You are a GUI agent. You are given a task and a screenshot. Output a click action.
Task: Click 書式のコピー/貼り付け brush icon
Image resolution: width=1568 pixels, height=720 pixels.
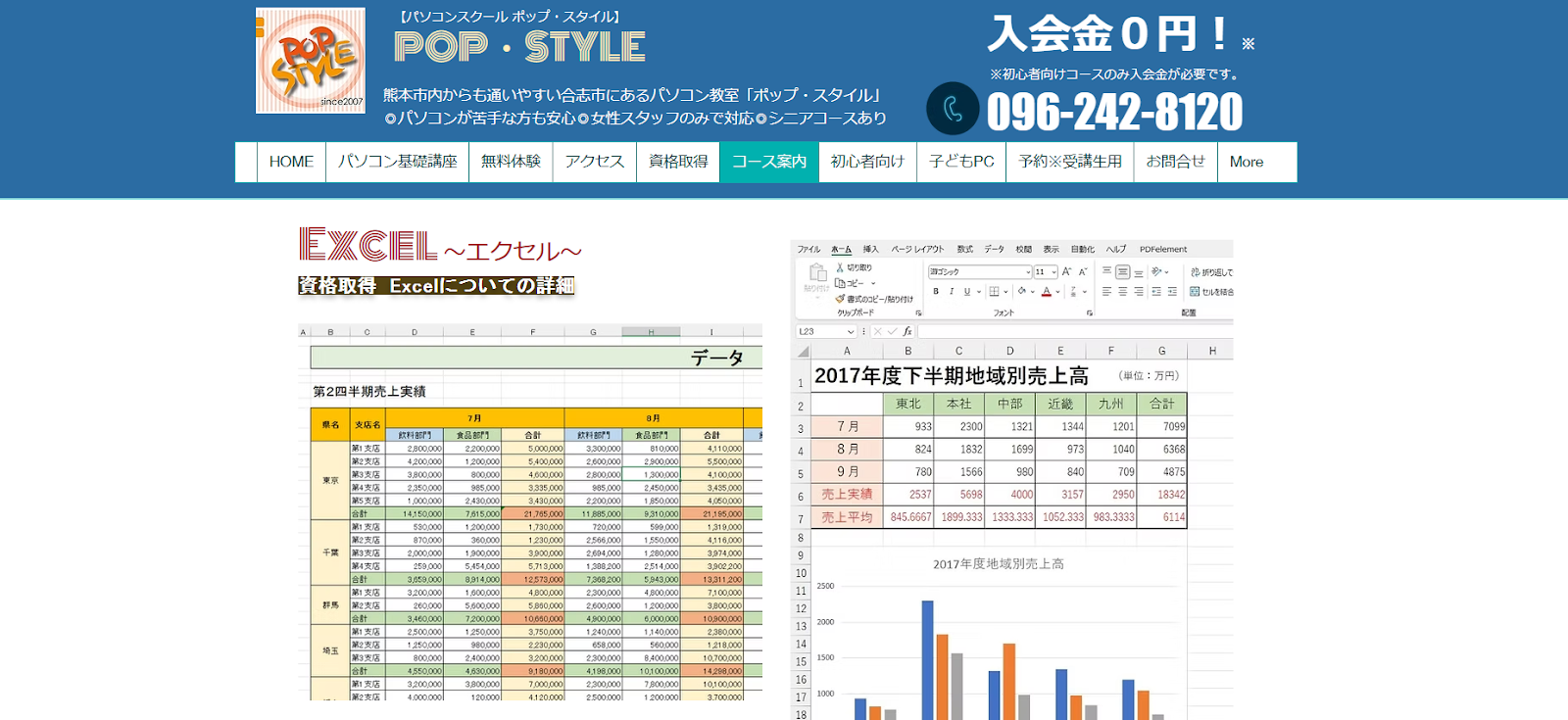(x=840, y=299)
